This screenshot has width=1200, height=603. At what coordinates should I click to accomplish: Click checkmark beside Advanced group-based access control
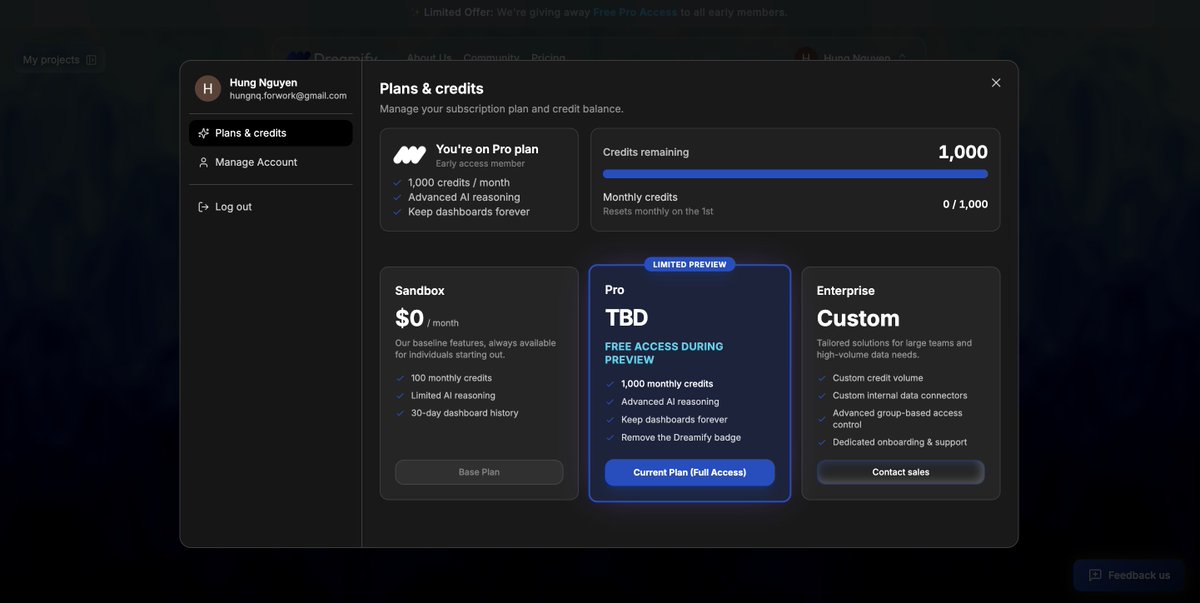click(822, 419)
